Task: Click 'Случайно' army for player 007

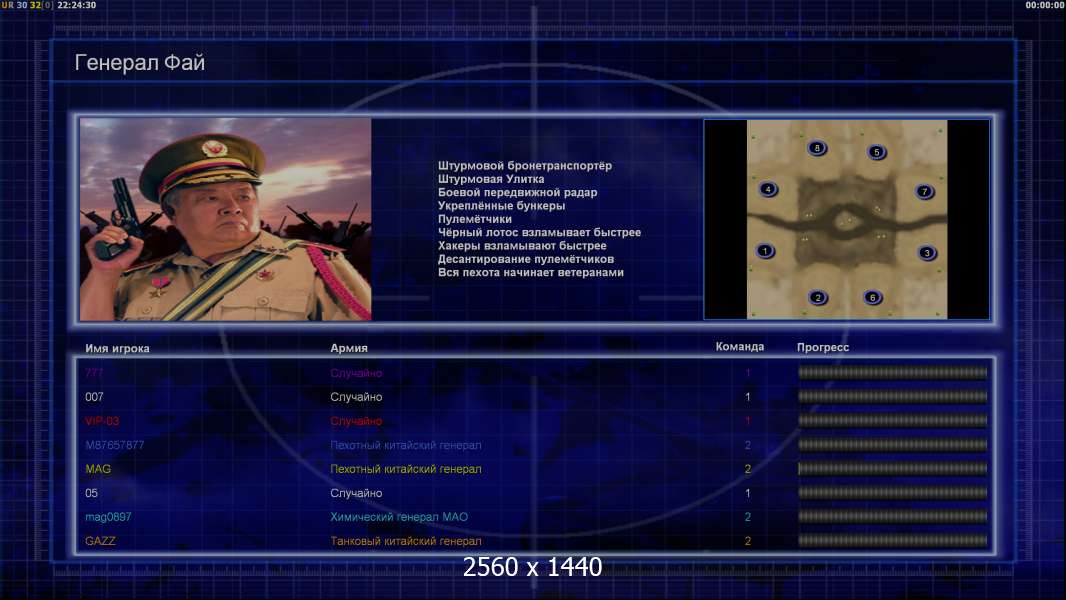Action: (356, 397)
